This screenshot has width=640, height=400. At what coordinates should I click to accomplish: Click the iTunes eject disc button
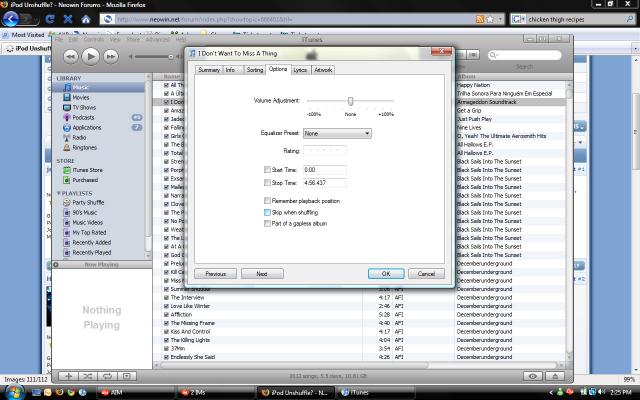[555, 376]
